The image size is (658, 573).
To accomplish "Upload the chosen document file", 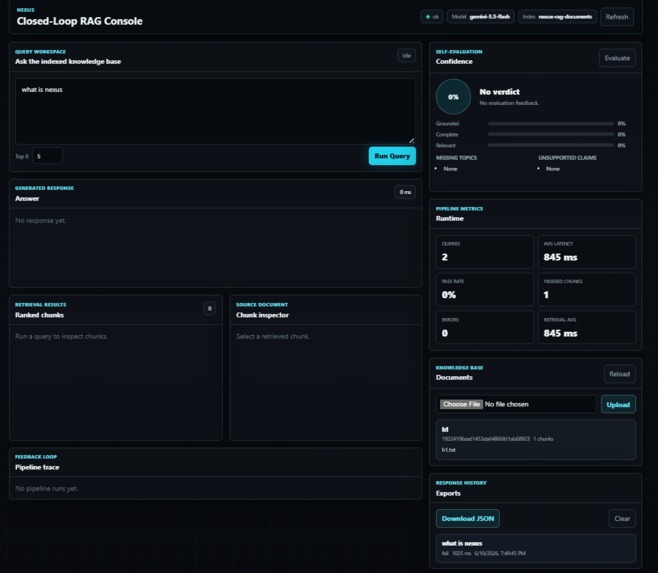I will 618,404.
